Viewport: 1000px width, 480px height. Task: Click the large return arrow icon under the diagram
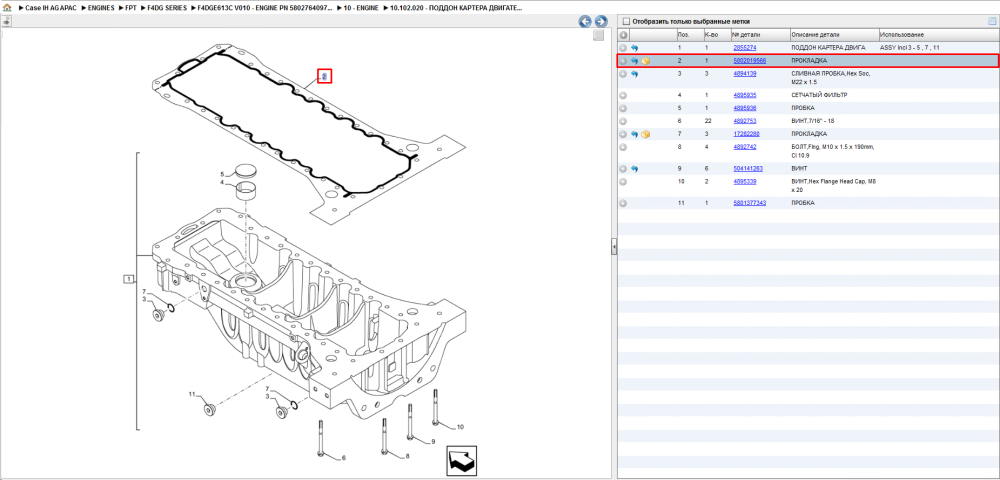(462, 460)
